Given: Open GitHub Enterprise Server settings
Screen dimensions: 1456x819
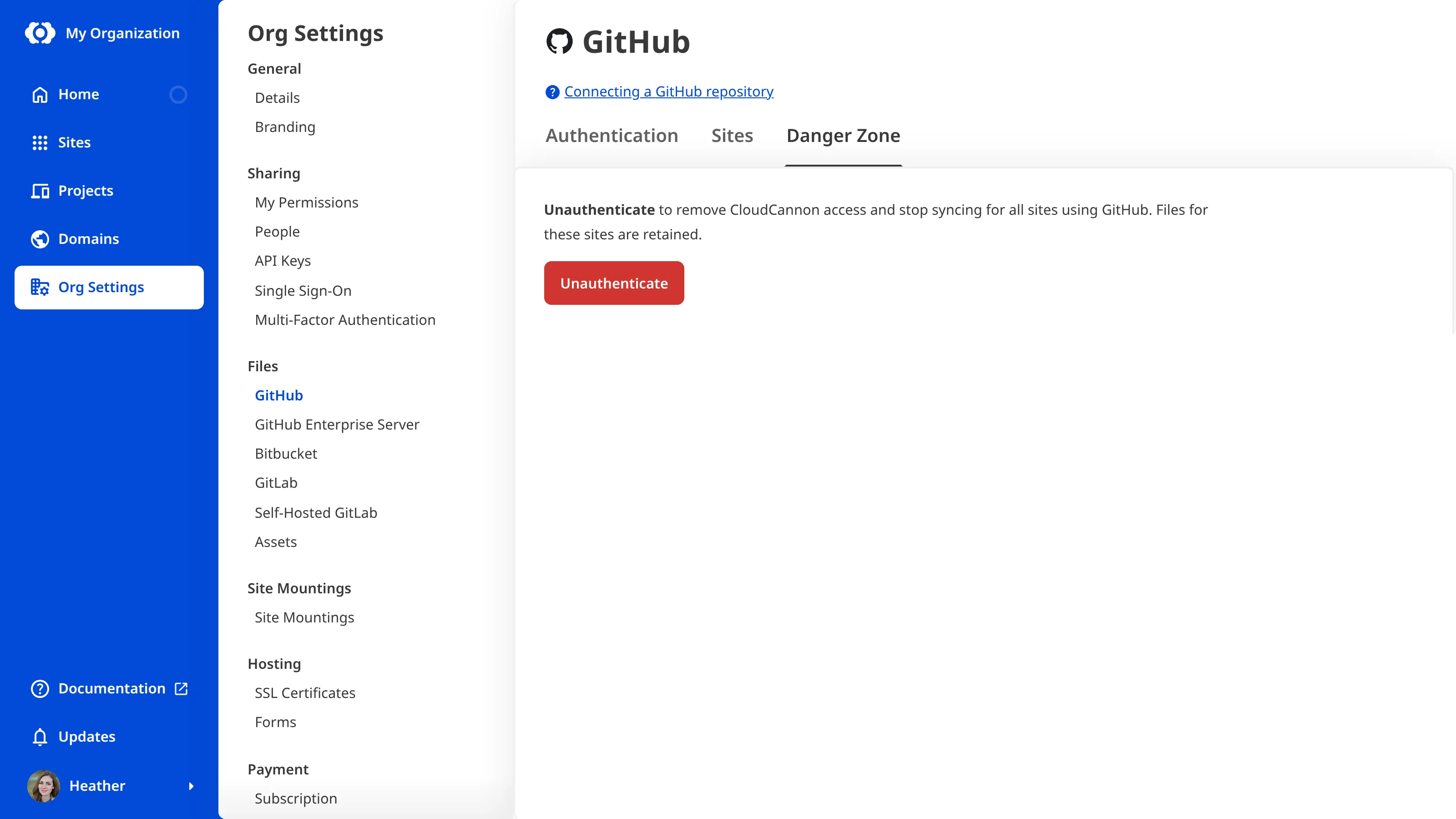Looking at the screenshot, I should click(x=337, y=425).
